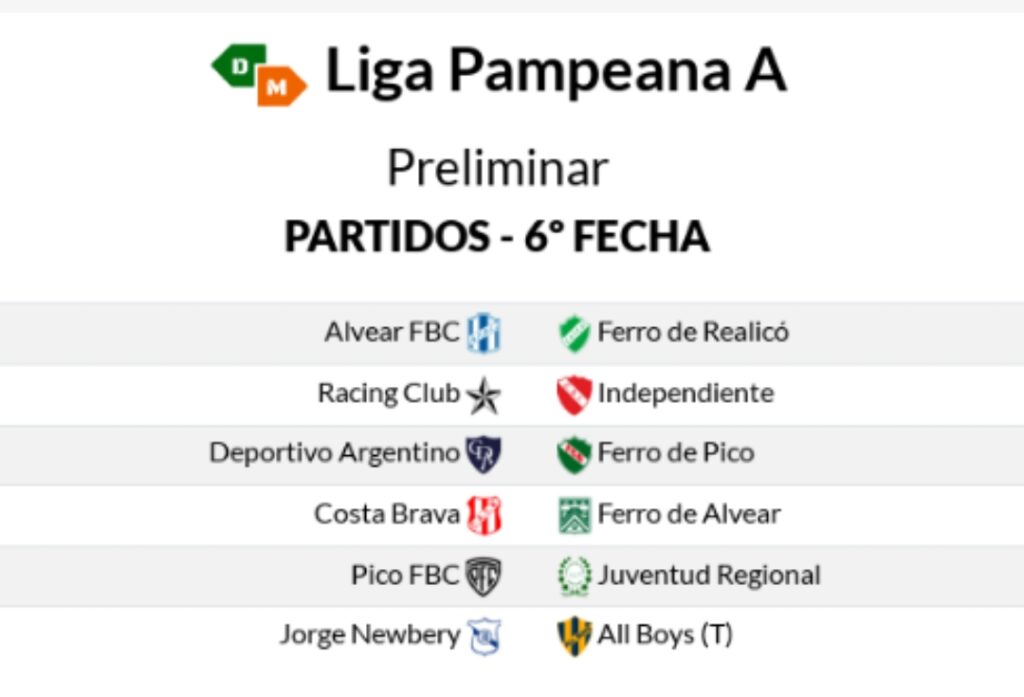Screen dimensions: 1024x697
Task: Click the Alvear FBC team crest
Action: click(484, 333)
